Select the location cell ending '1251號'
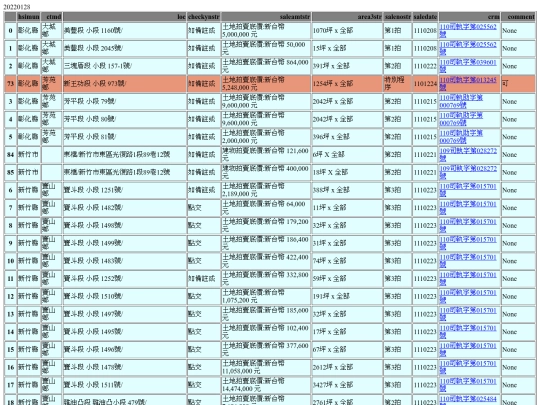 (x=125, y=190)
